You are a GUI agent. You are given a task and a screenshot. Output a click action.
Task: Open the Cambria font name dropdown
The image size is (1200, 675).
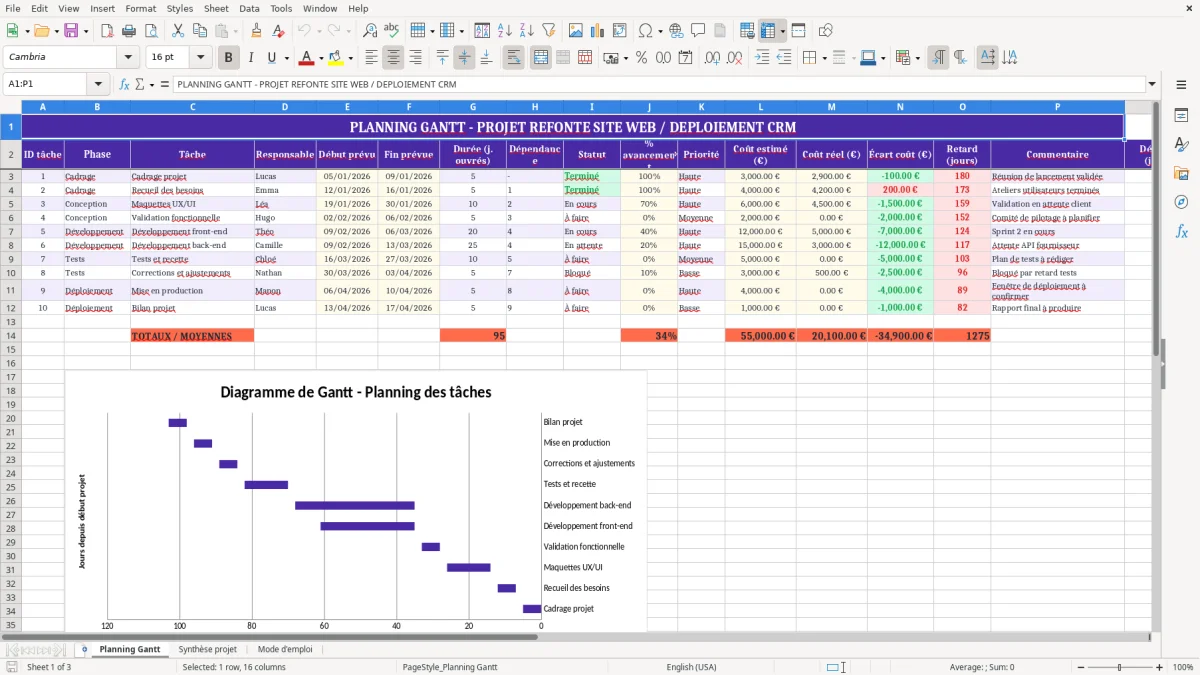point(127,58)
